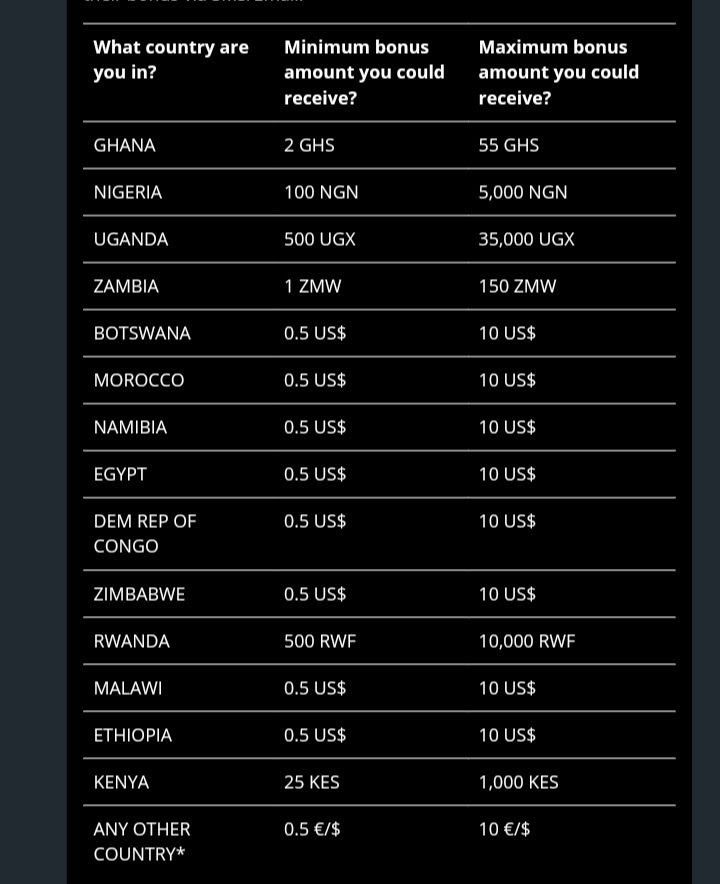The width and height of the screenshot is (720, 884).
Task: Click the 5,000 NGN maximum cell
Action: (x=523, y=192)
